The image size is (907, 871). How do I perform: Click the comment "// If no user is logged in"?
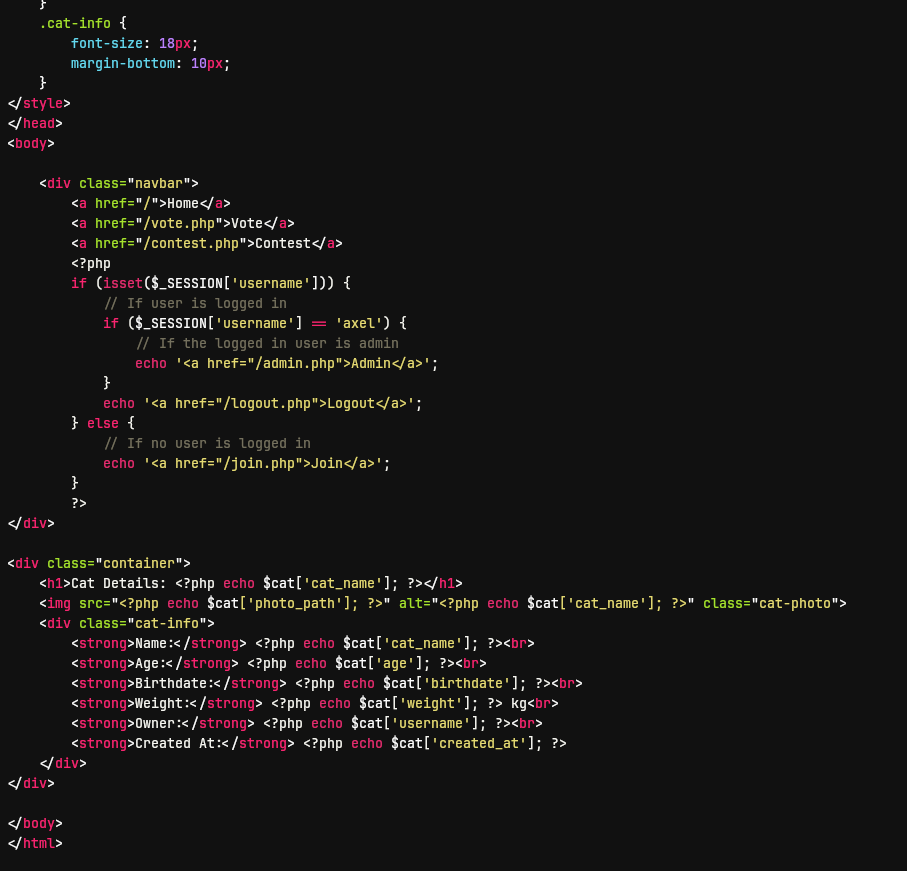tap(207, 443)
